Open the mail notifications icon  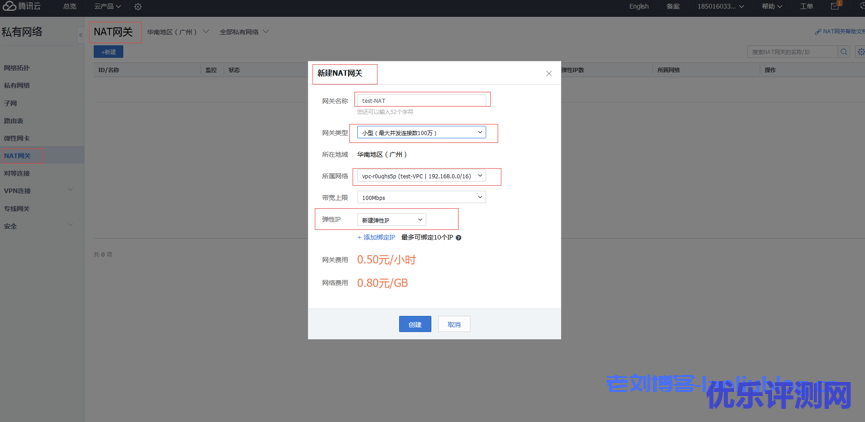point(835,6)
